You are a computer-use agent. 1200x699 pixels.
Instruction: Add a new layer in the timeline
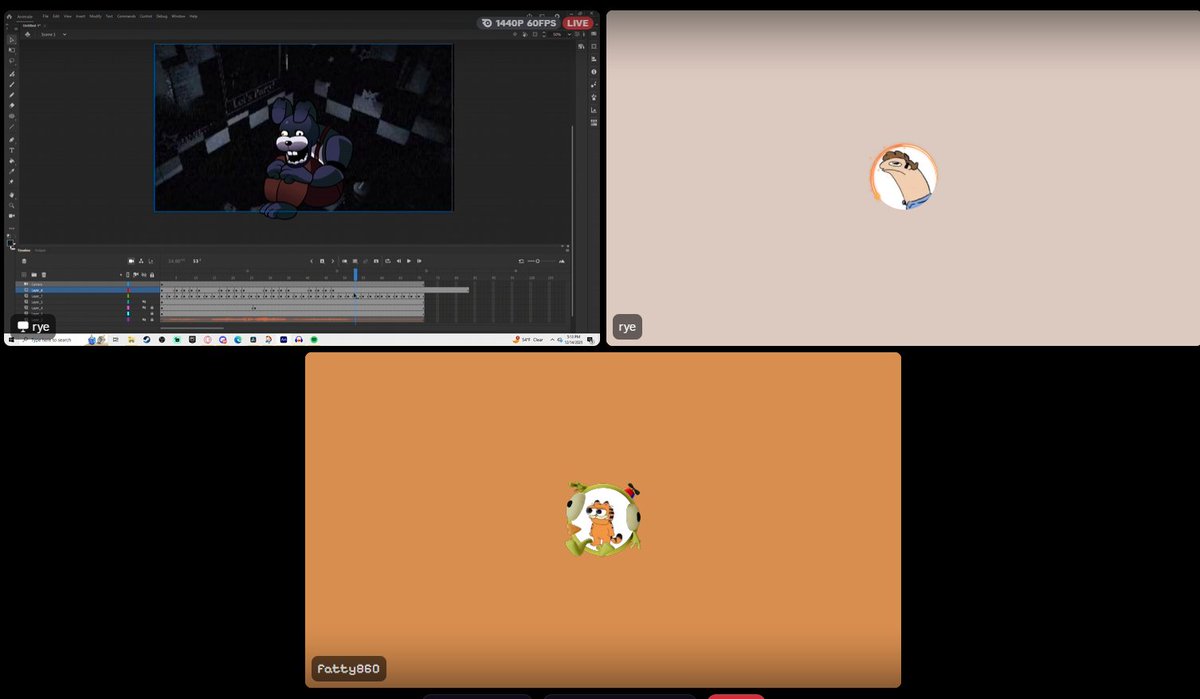pos(24,275)
